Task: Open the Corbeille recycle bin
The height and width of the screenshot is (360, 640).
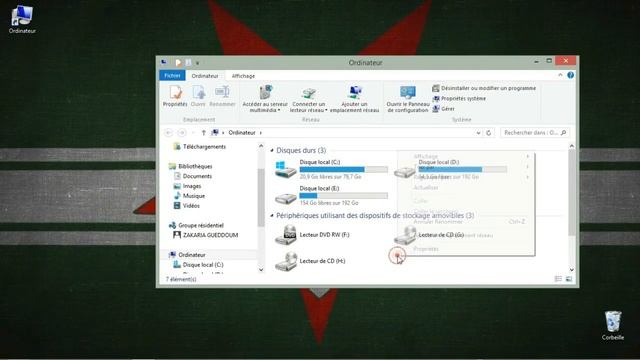Action: 613,325
